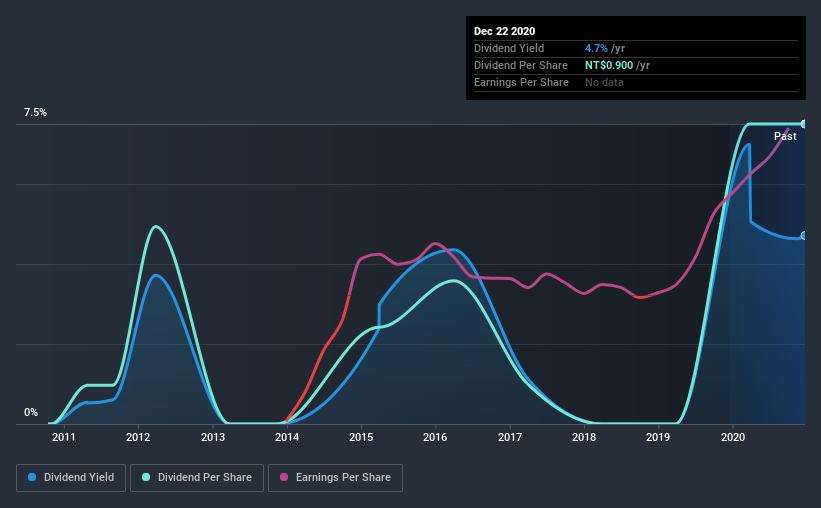Toggle the Dividend Per Share legend button
The height and width of the screenshot is (508, 821).
tap(197, 478)
